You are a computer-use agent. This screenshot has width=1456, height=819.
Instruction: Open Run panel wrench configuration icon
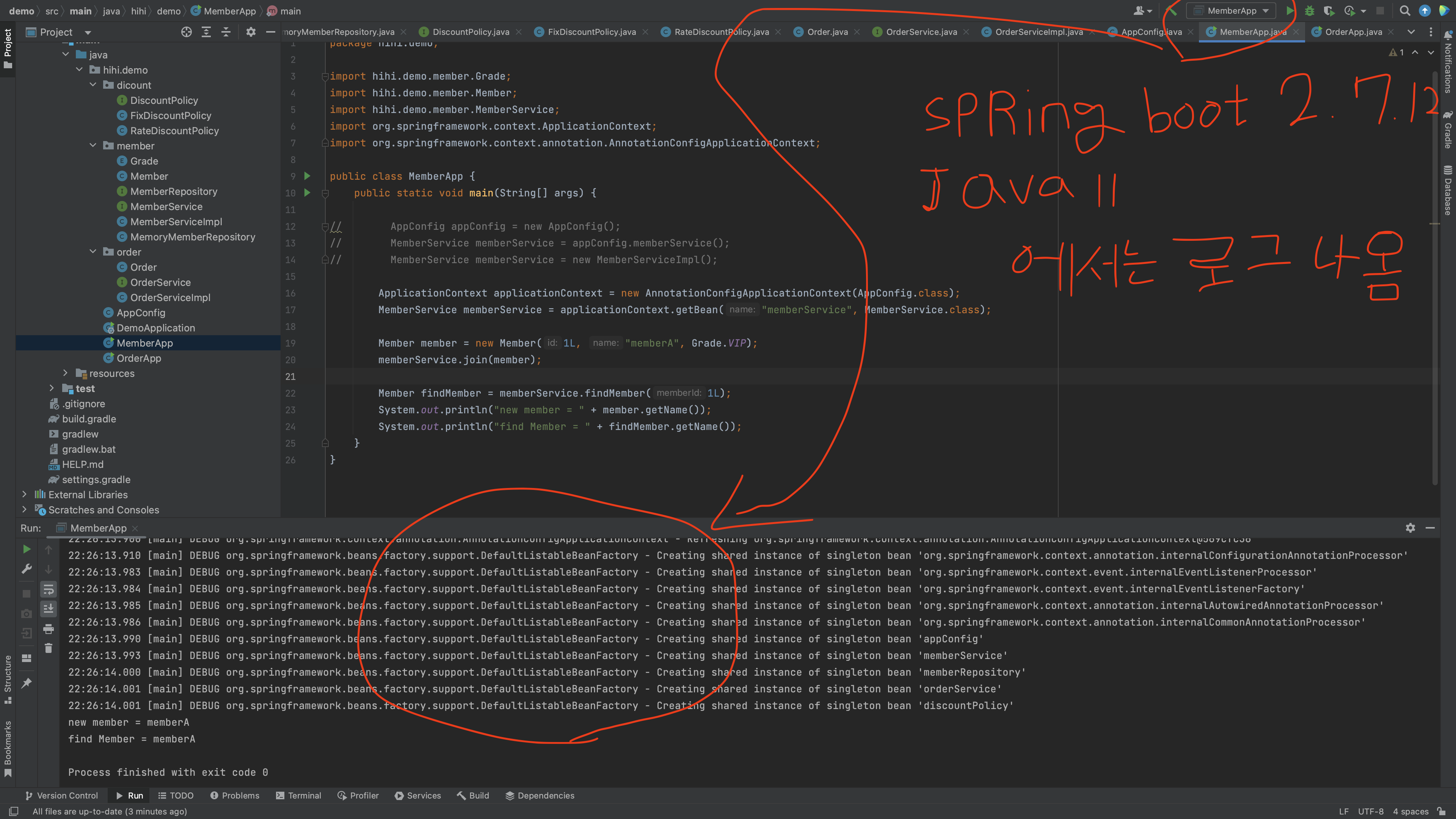point(27,569)
